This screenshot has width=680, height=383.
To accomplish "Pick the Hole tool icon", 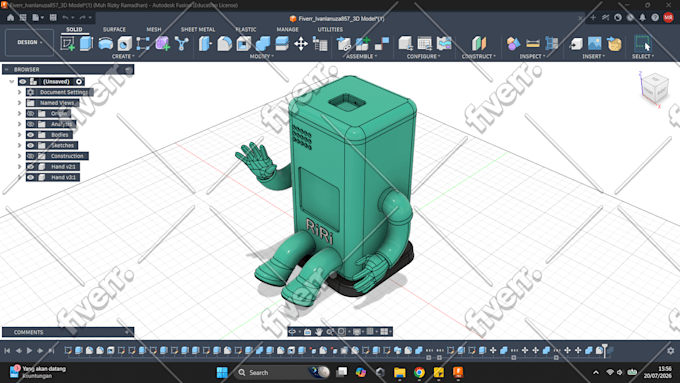I will pyautogui.click(x=124, y=43).
